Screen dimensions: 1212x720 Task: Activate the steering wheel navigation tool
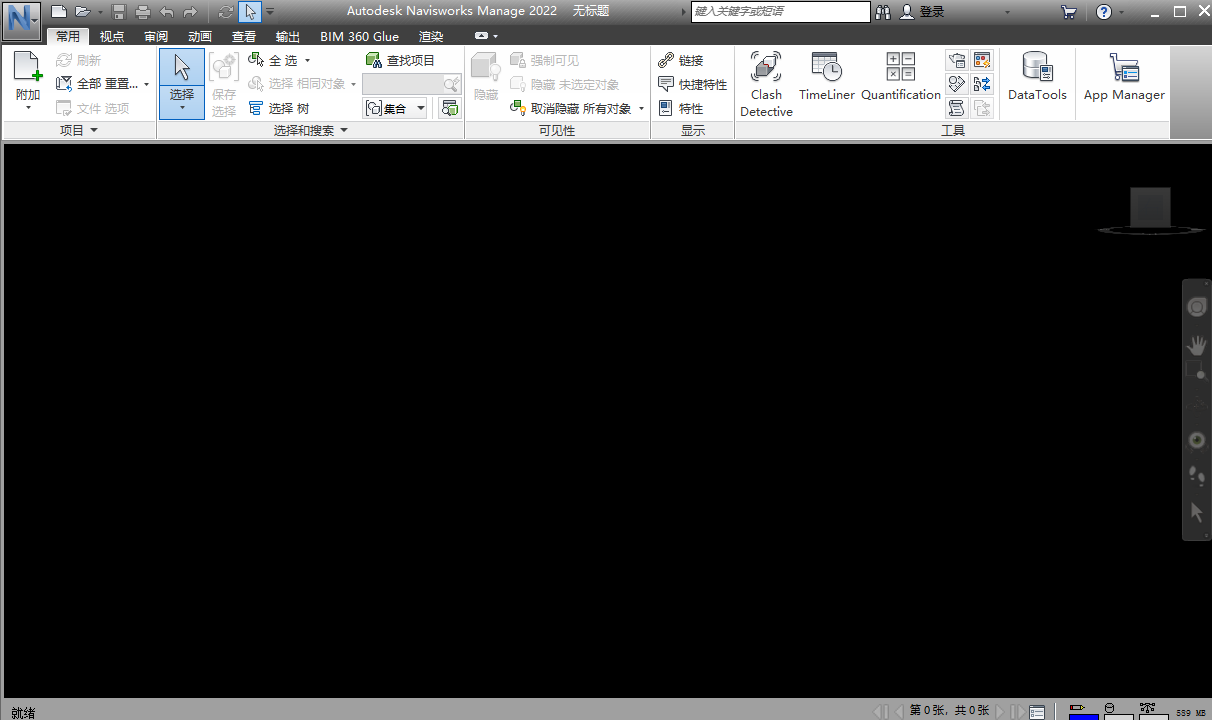tap(1196, 307)
